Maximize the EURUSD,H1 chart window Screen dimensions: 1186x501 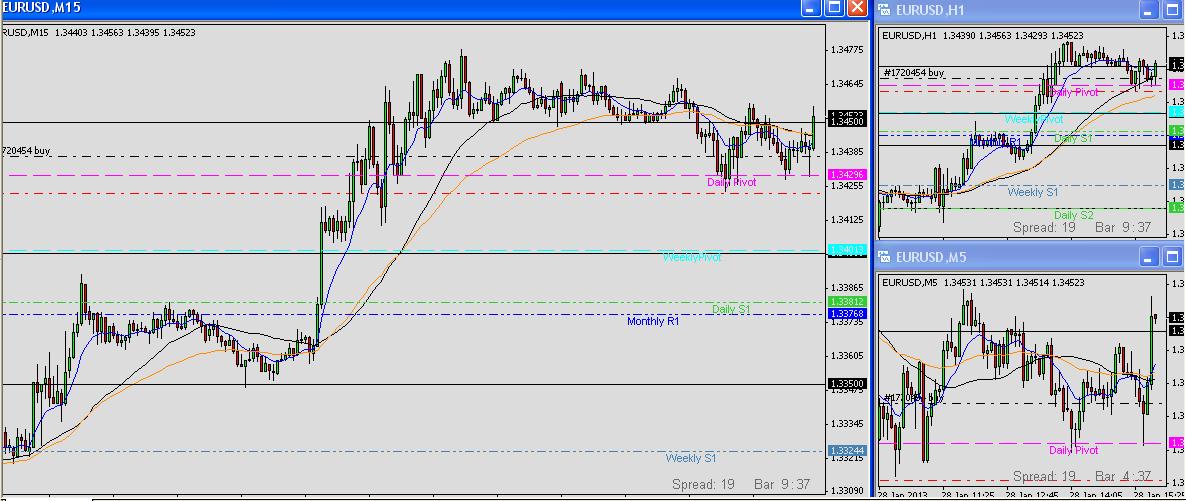point(1173,10)
